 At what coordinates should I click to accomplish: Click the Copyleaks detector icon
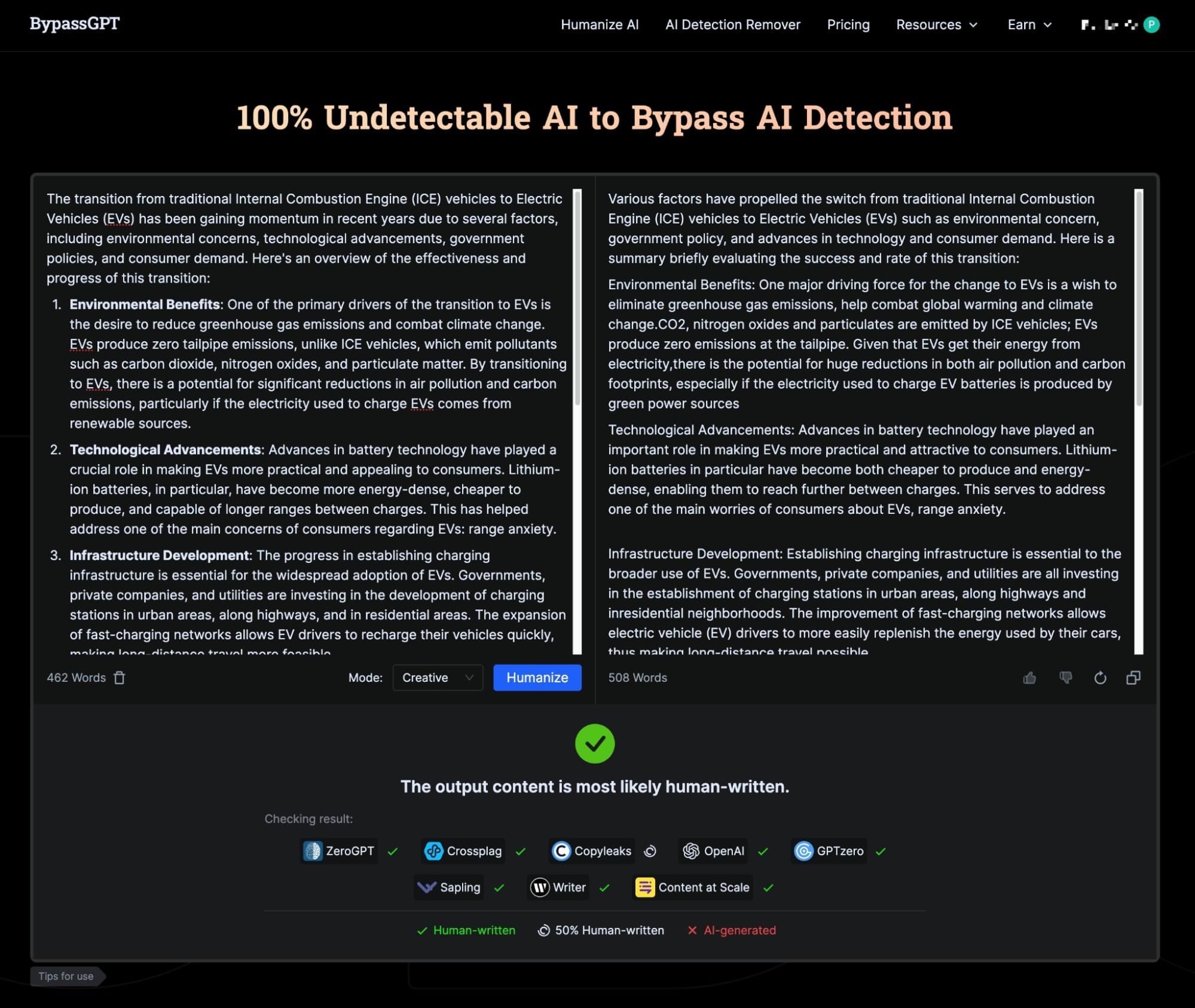(x=561, y=851)
